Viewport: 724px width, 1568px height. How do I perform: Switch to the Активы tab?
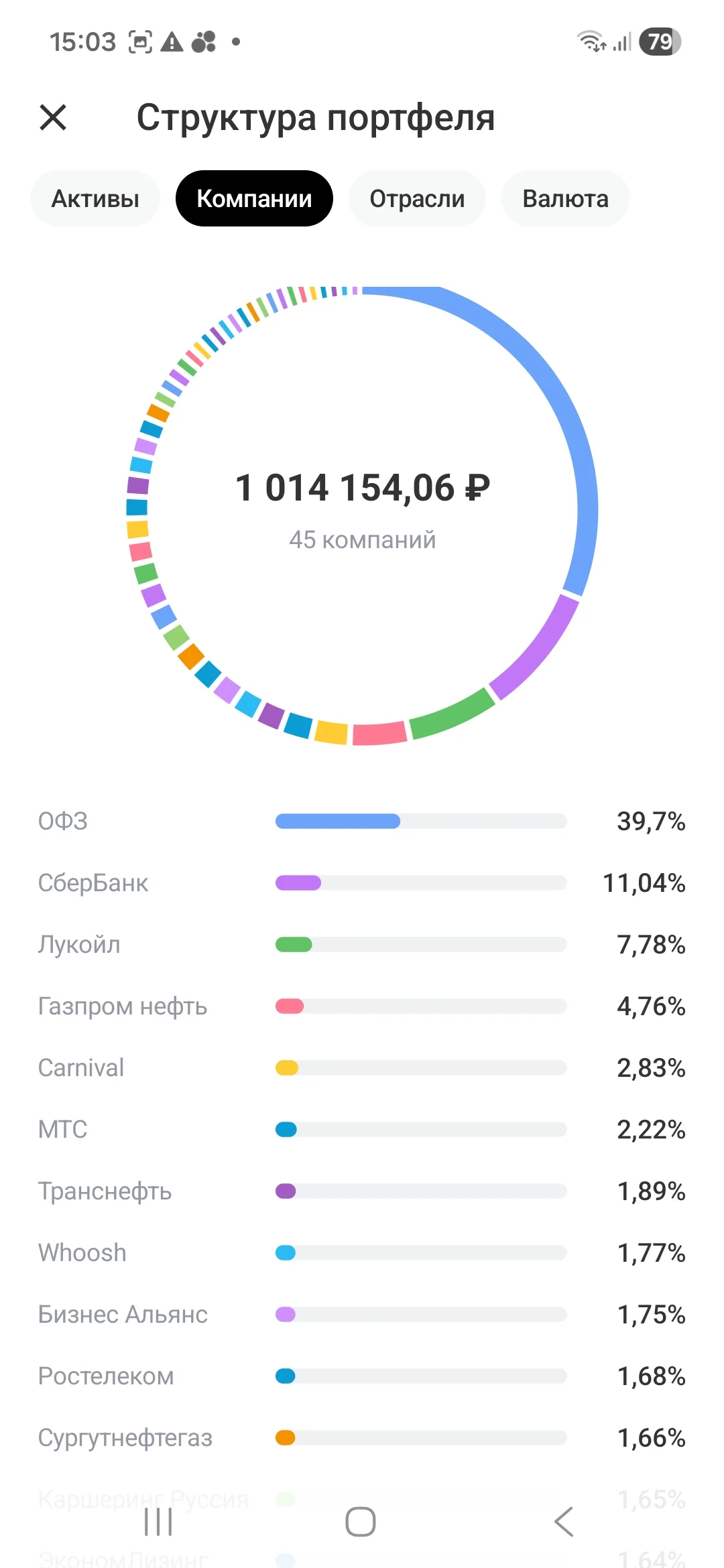pos(95,198)
